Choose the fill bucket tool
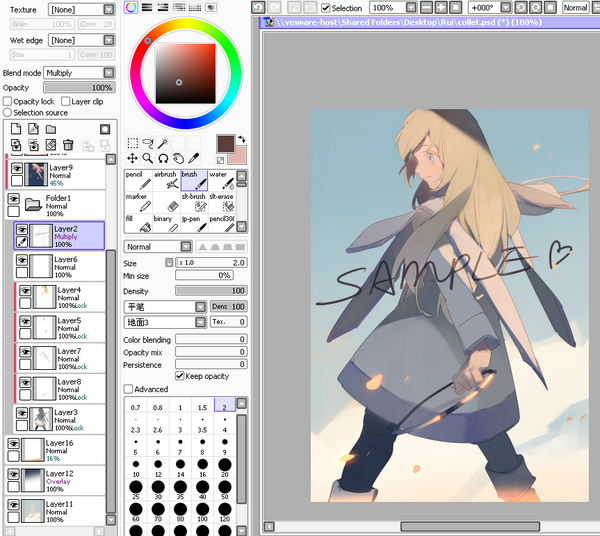 pos(139,224)
